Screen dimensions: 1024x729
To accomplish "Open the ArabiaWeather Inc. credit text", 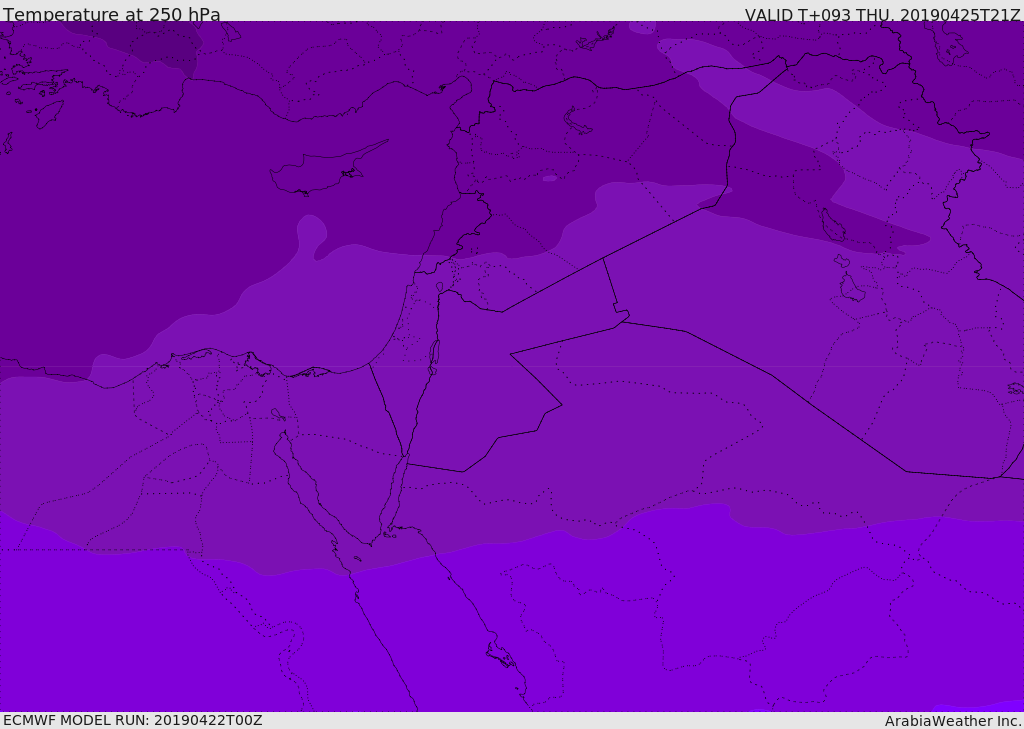I will coord(953,721).
